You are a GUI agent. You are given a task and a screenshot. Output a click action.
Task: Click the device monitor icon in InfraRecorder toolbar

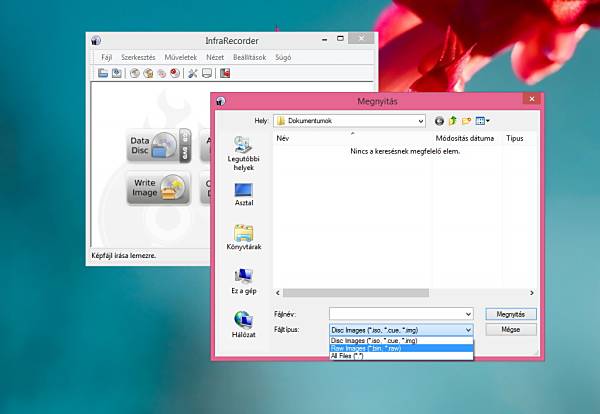coord(207,73)
